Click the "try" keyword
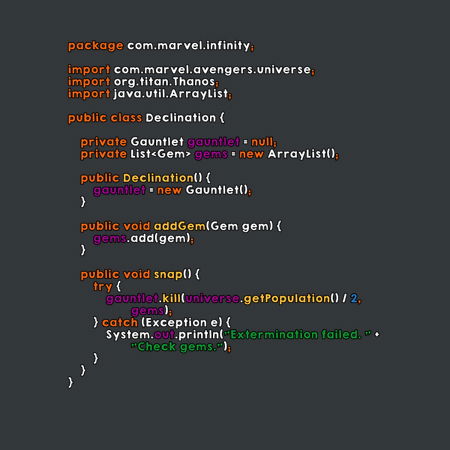Image resolution: width=450 pixels, height=450 pixels. click(x=103, y=286)
